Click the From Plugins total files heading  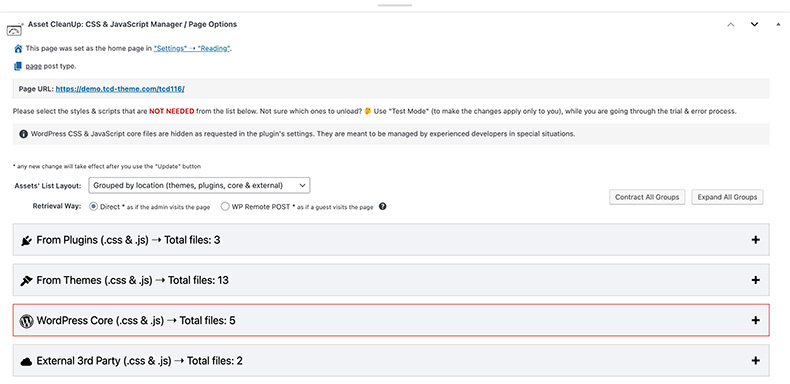[x=128, y=240]
